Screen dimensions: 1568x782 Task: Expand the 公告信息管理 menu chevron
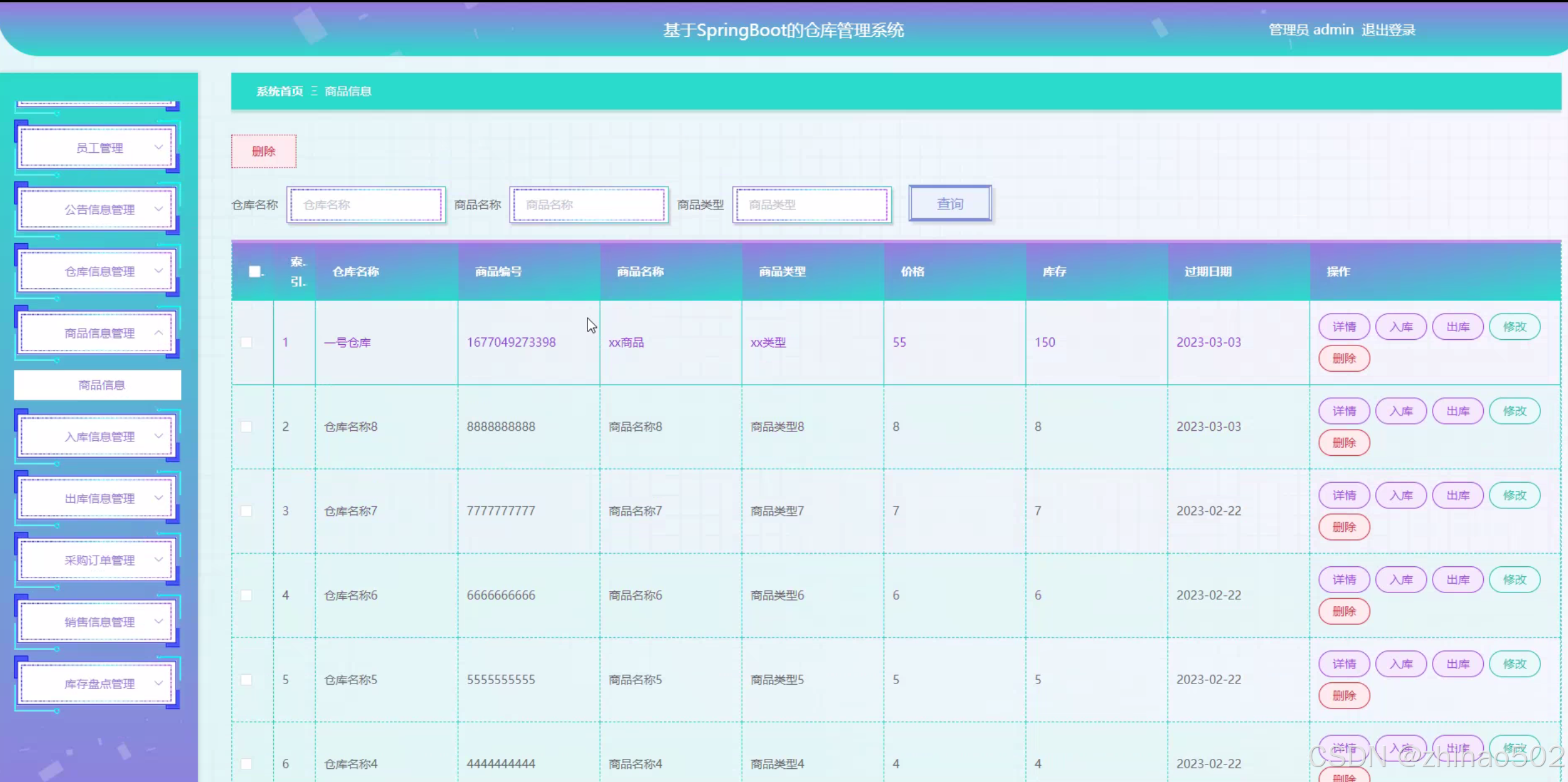click(x=158, y=210)
